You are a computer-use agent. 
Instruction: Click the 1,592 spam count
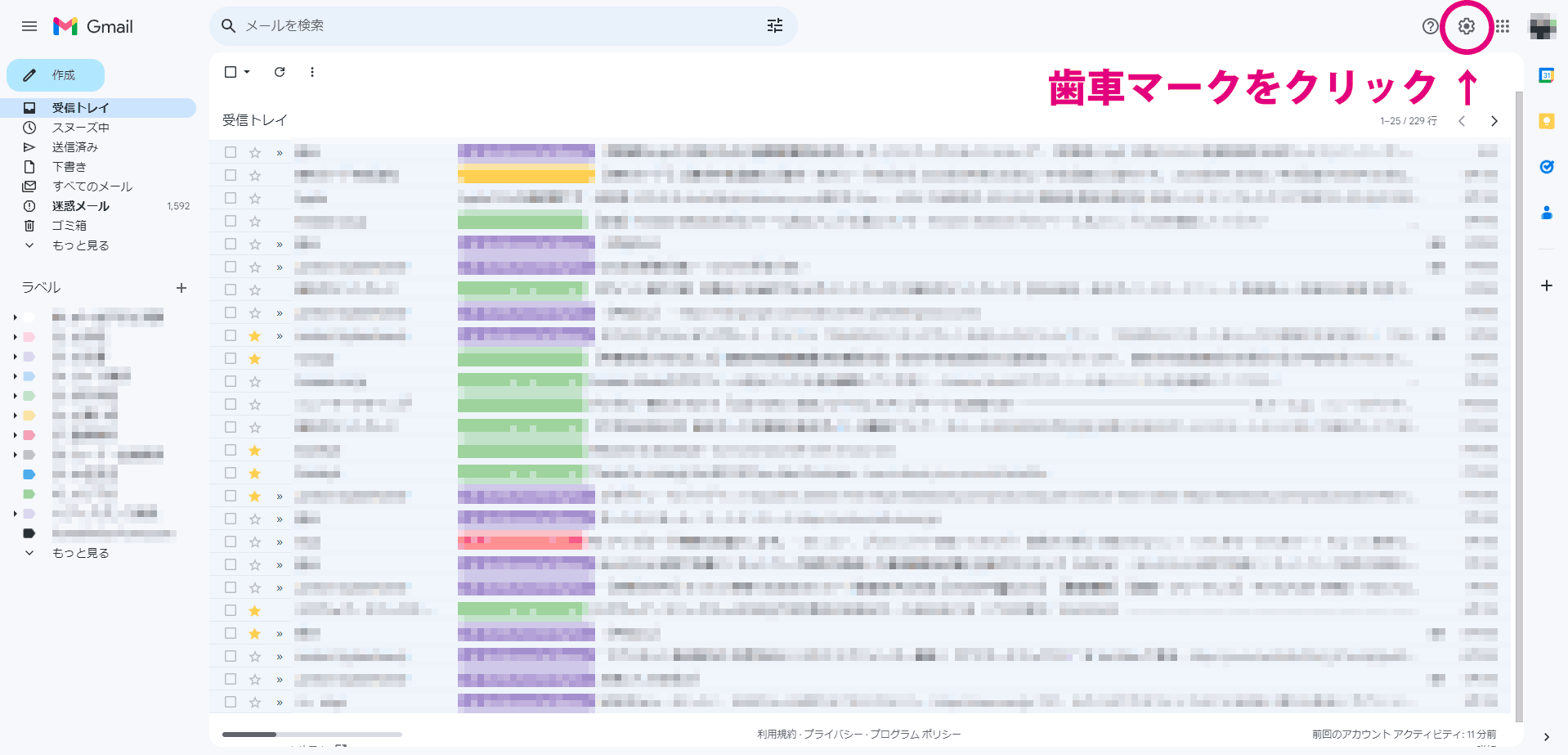coord(178,206)
